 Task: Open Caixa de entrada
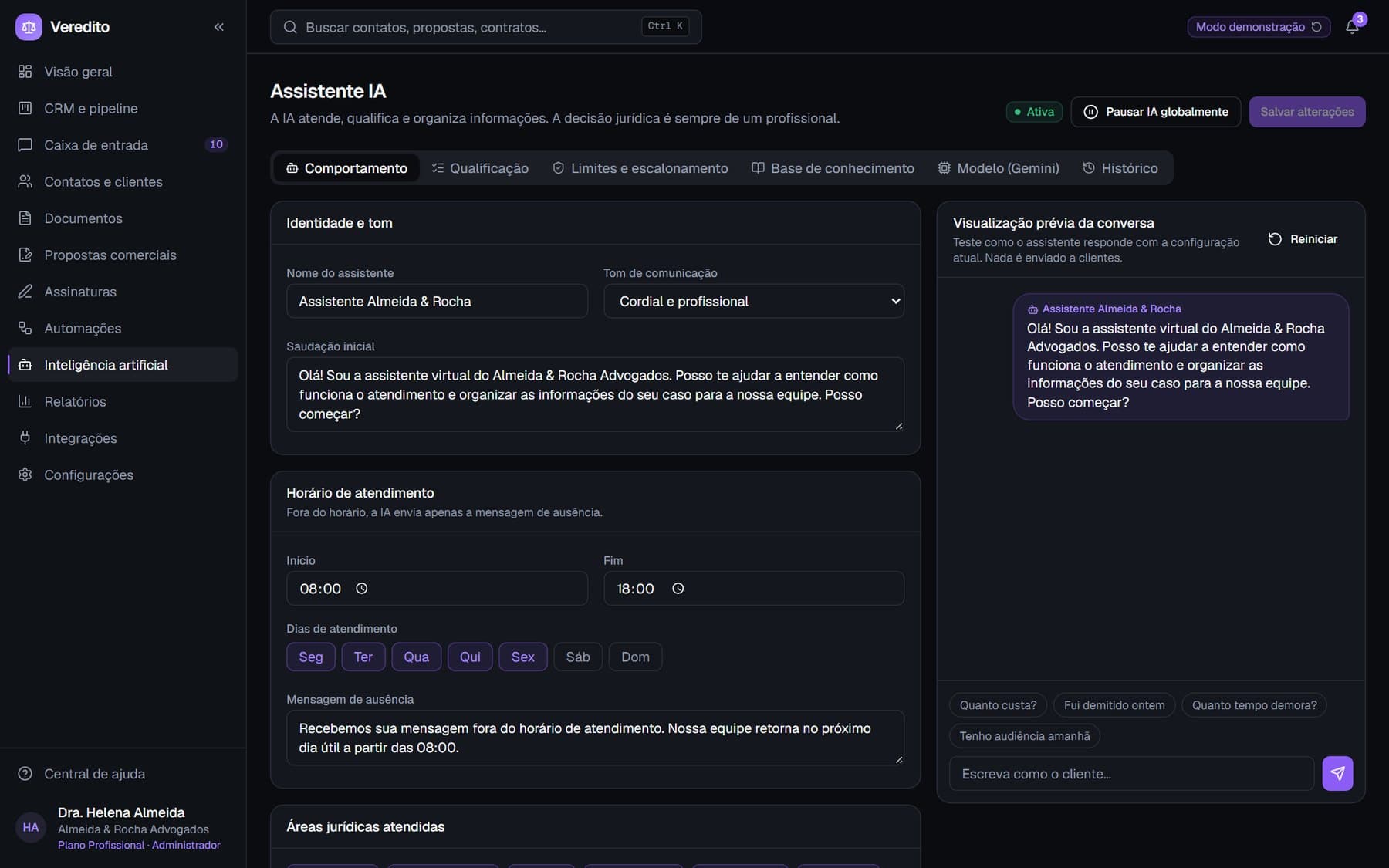coord(123,145)
